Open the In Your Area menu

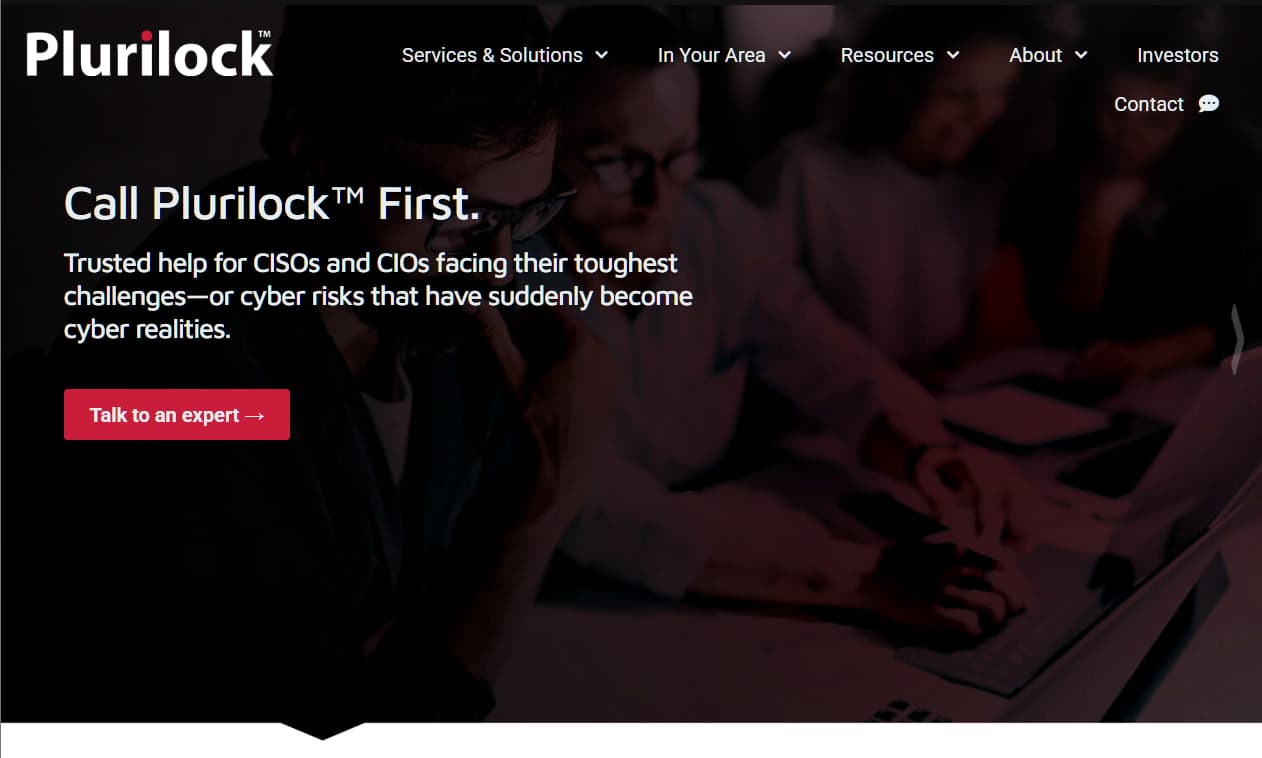tap(711, 55)
